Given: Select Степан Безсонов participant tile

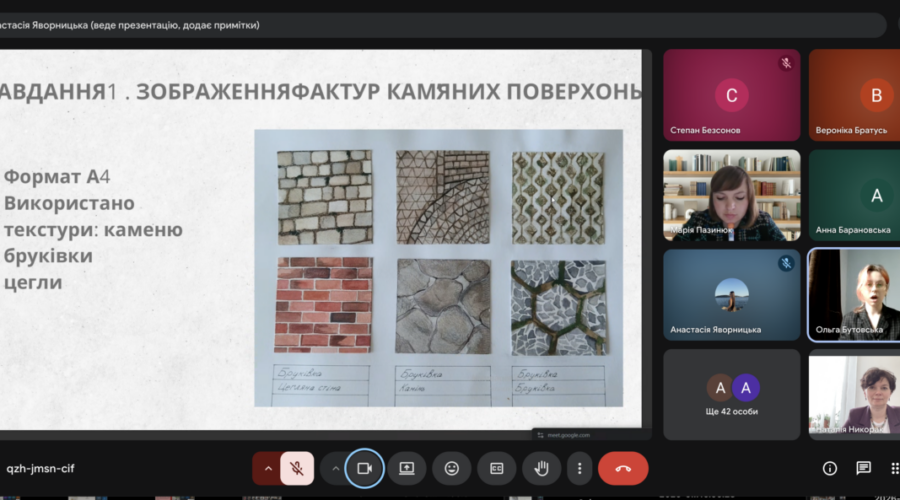Looking at the screenshot, I should [x=732, y=95].
